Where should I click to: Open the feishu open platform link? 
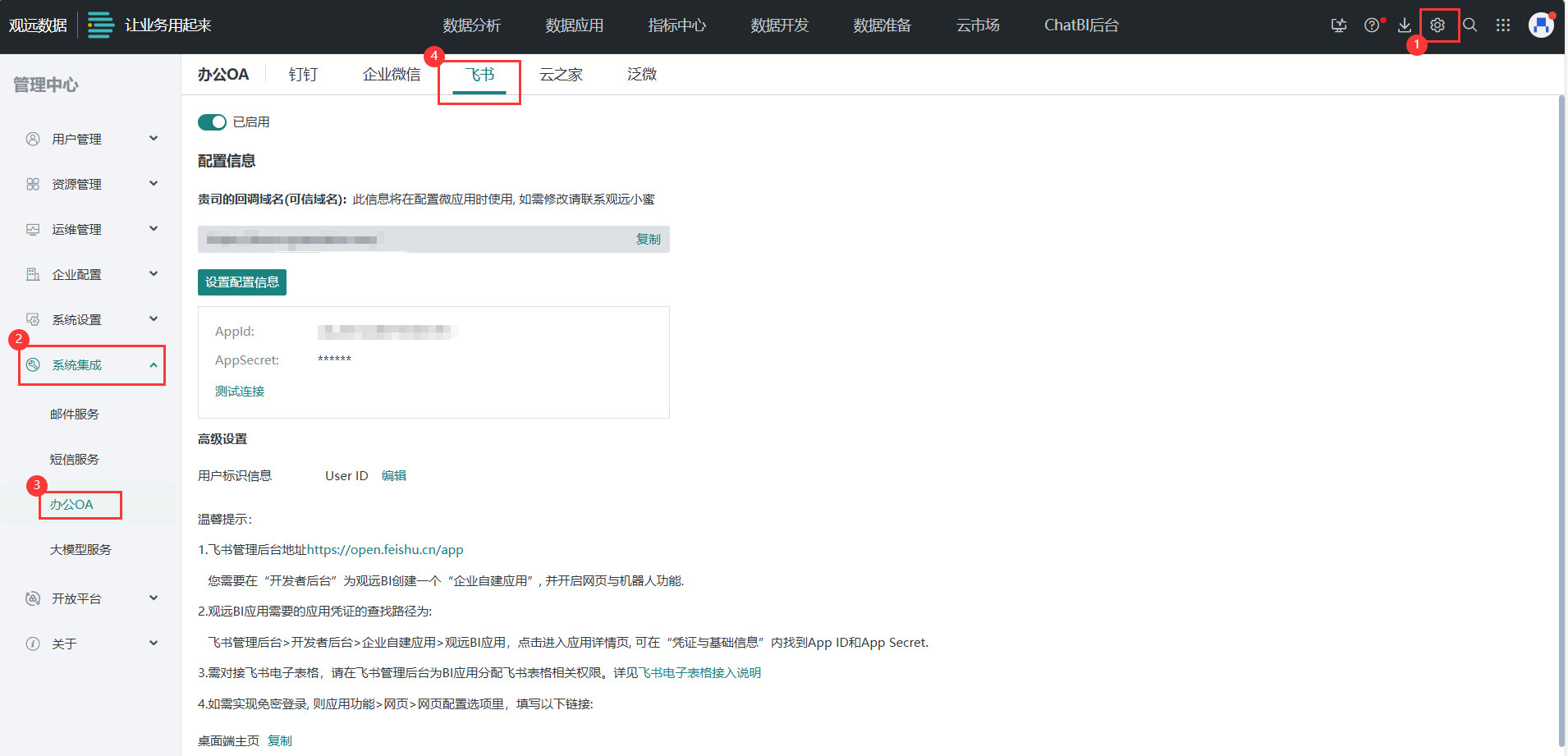coord(386,549)
